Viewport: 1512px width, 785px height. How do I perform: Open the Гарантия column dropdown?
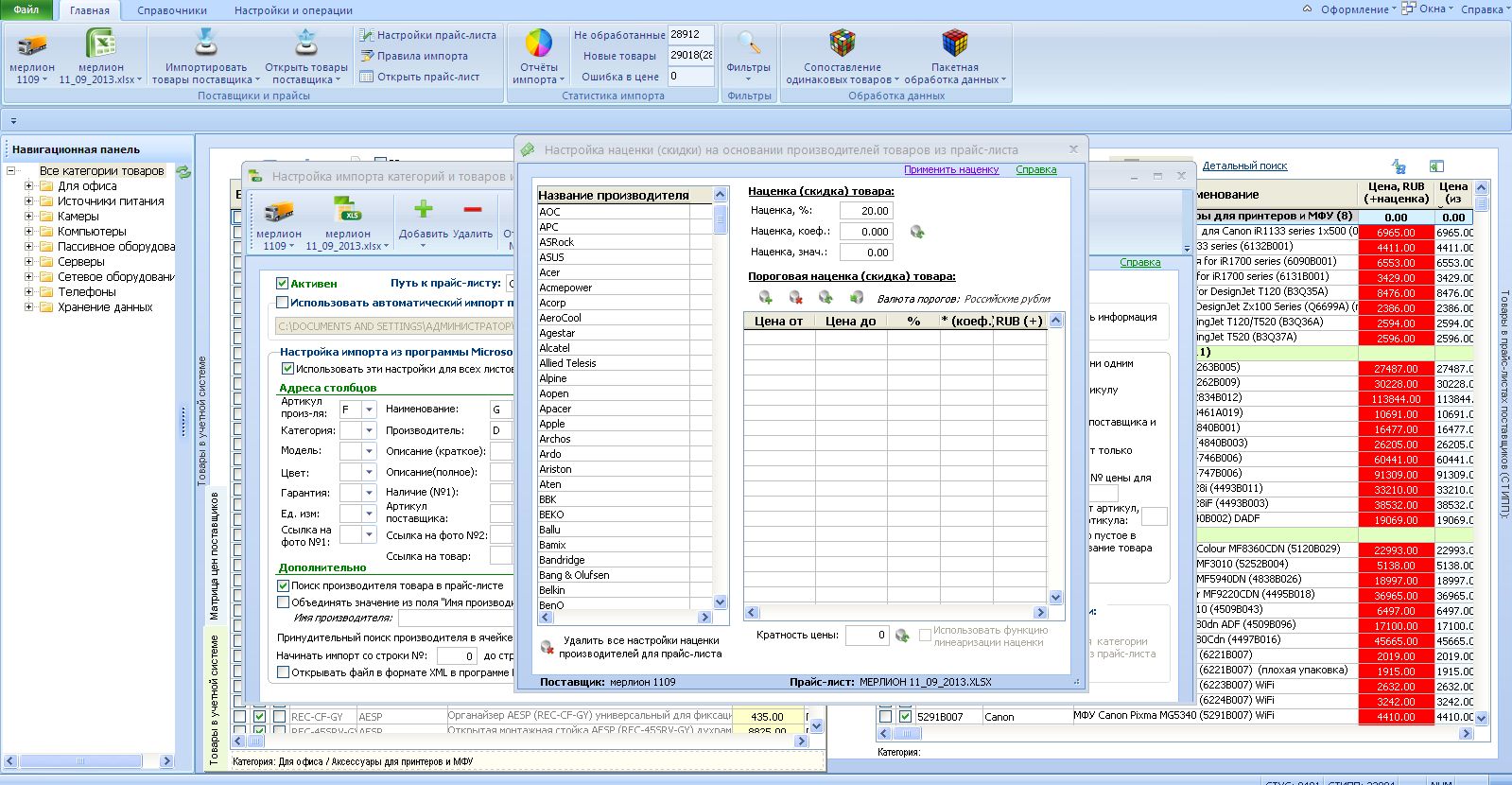click(369, 493)
